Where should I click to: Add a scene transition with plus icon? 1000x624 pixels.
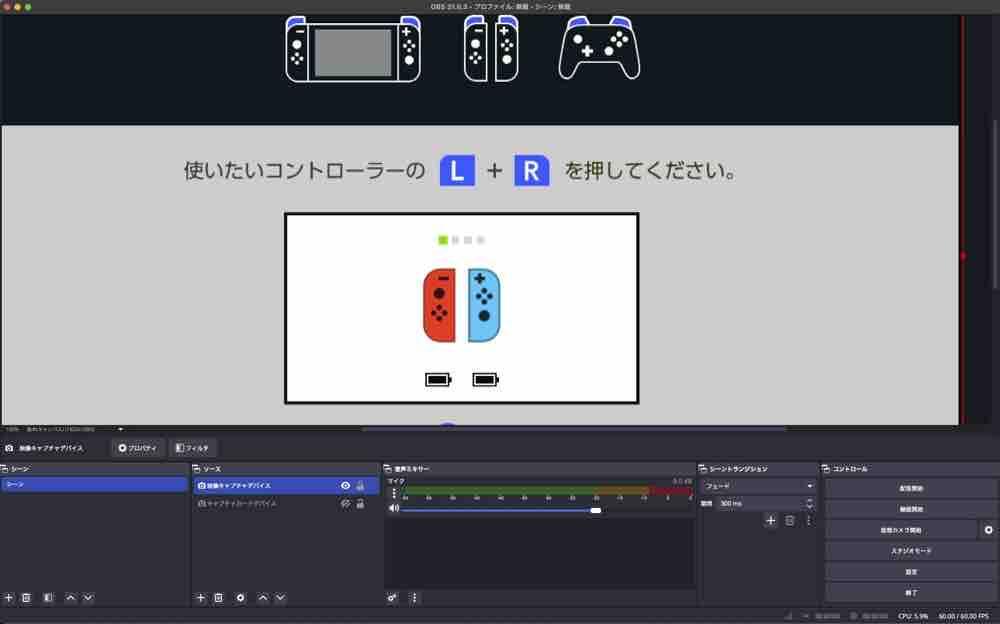tap(770, 521)
